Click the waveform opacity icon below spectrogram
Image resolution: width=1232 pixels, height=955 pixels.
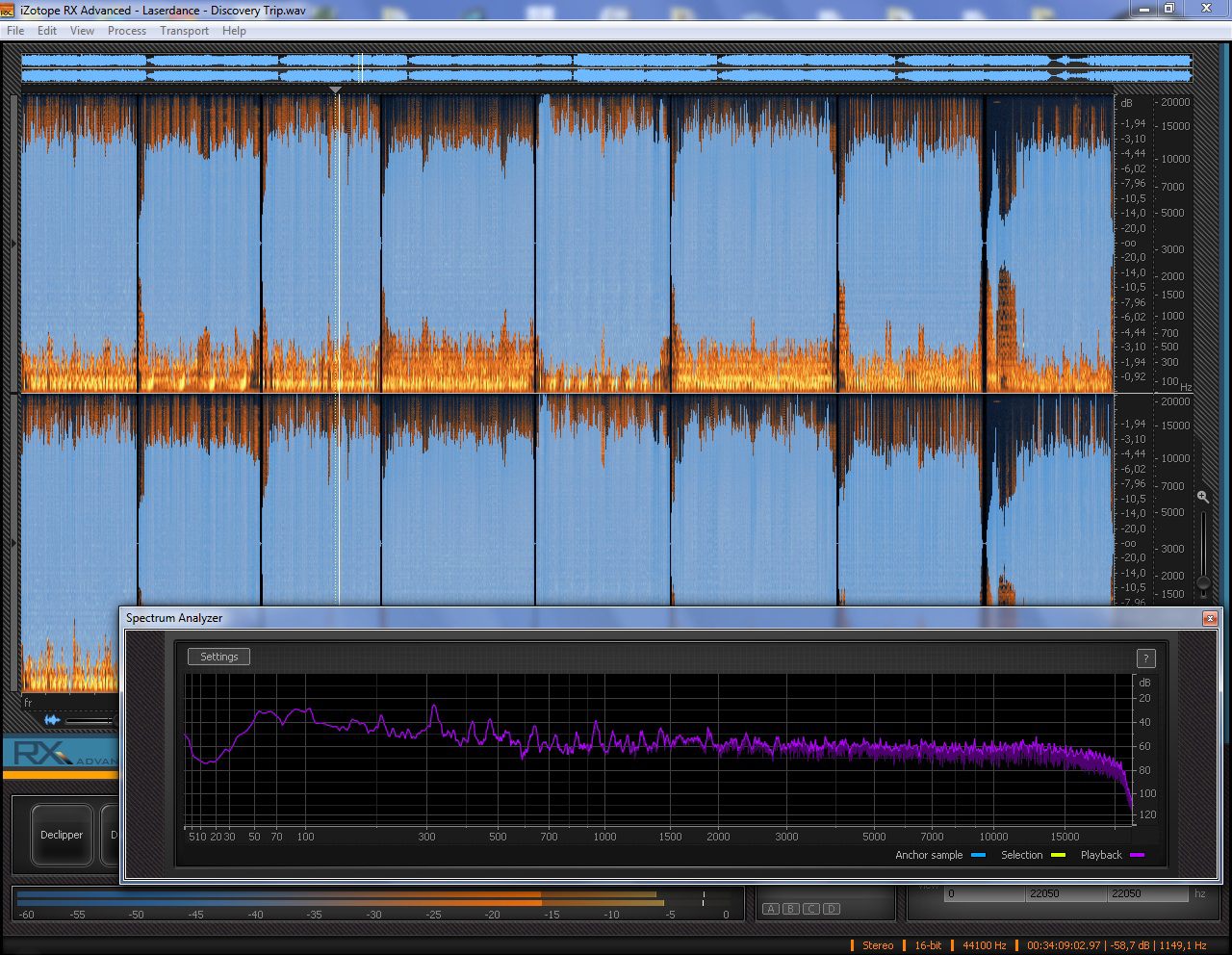coord(52,720)
